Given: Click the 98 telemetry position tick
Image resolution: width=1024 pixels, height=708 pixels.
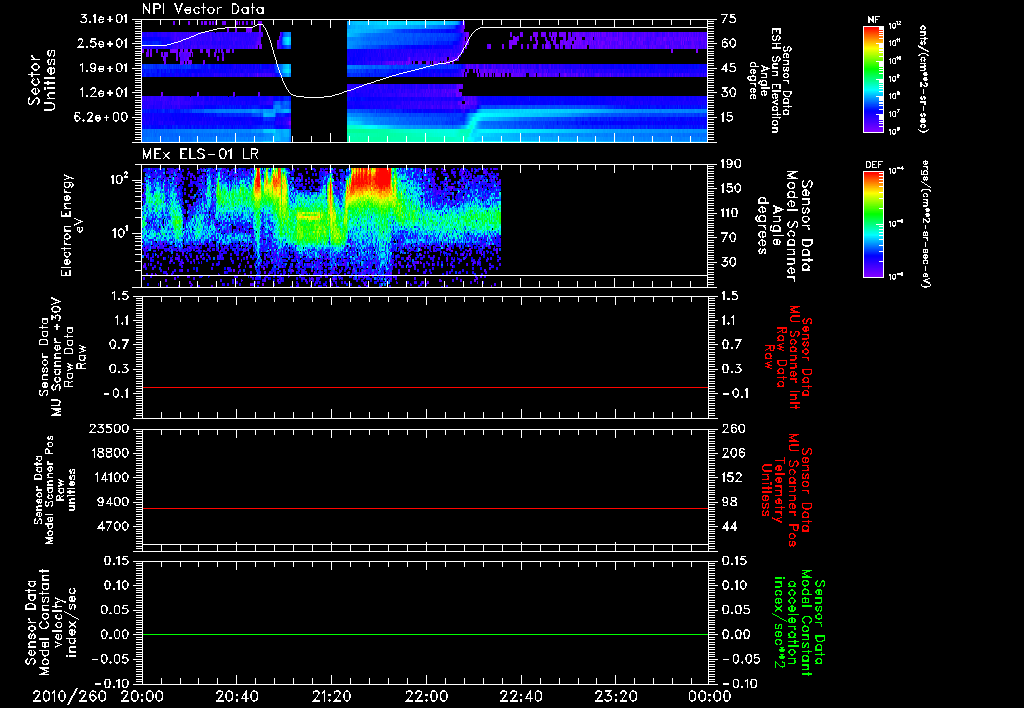Looking at the screenshot, I should point(729,502).
